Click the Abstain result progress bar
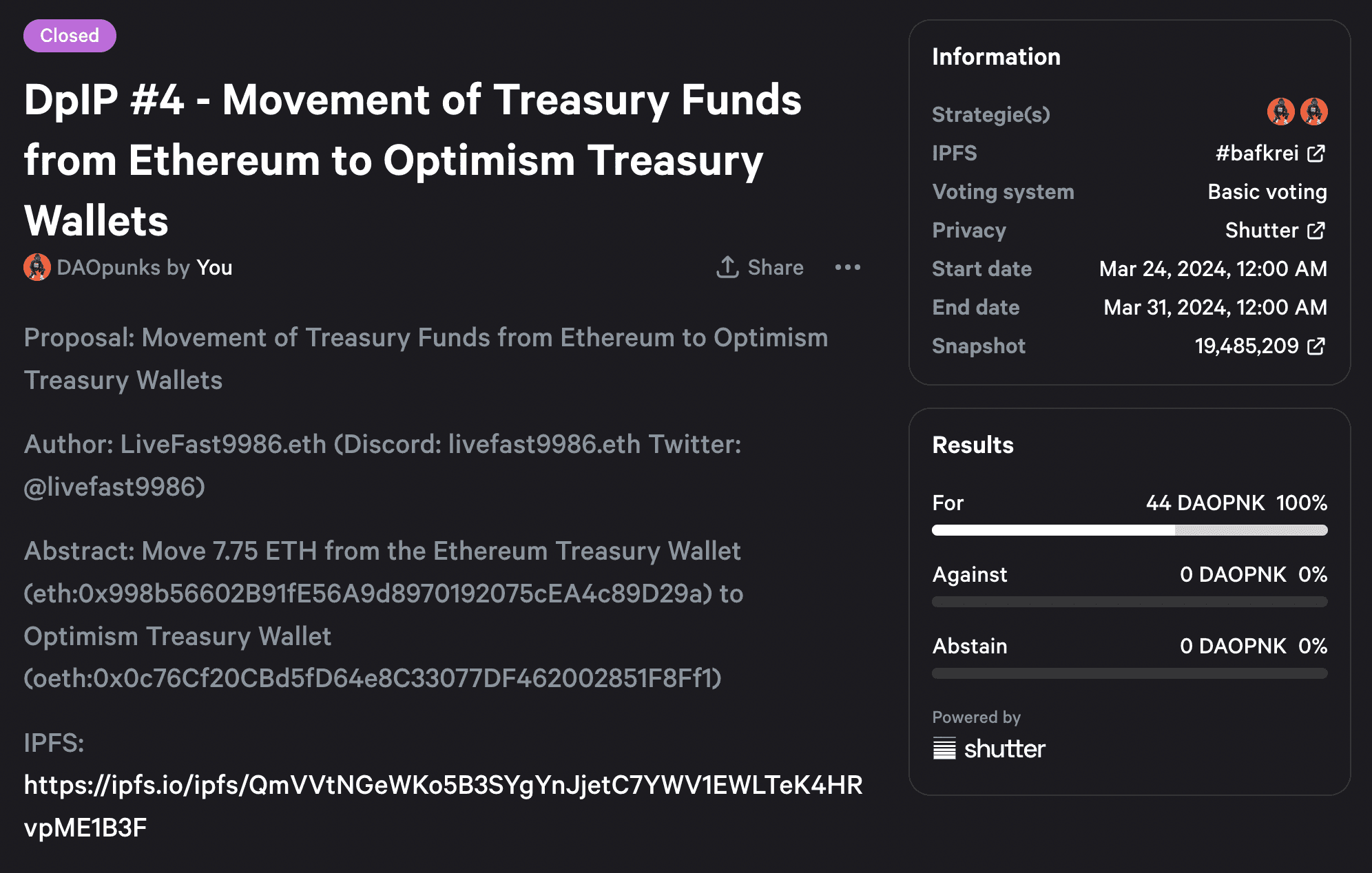The height and width of the screenshot is (873, 1372). point(1130,673)
